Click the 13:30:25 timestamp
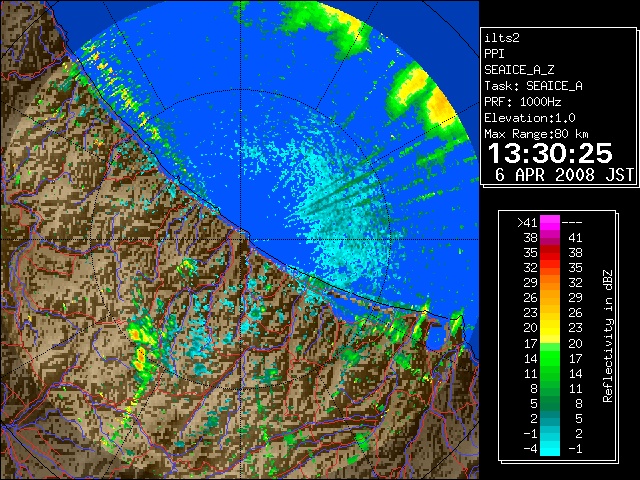The width and height of the screenshot is (640, 480). click(550, 153)
